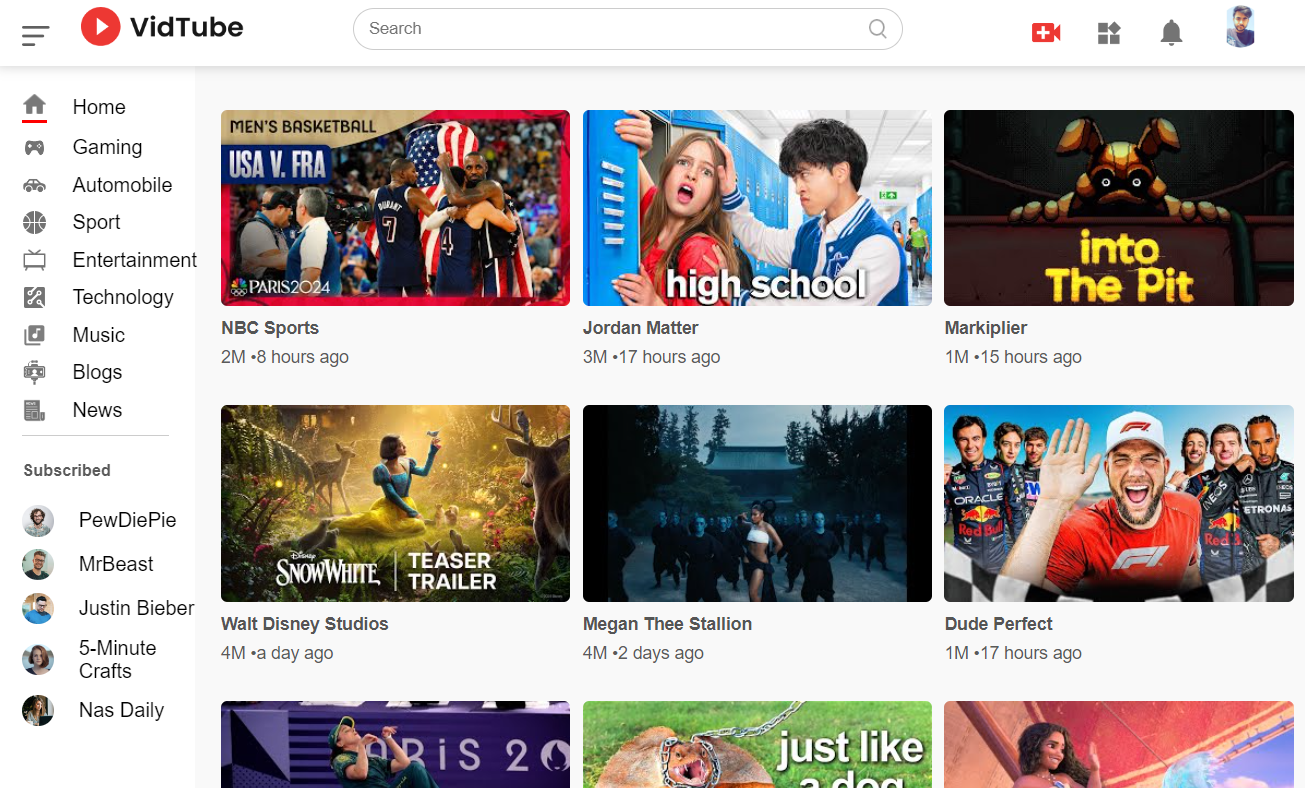Play the 'just like a dog' thumbnail
The image size is (1305, 788).
tap(757, 744)
